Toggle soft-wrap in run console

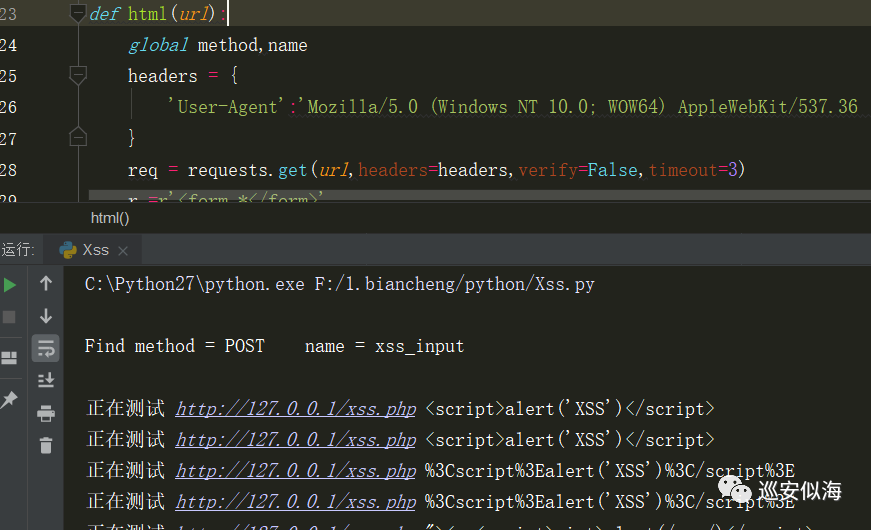coord(46,348)
